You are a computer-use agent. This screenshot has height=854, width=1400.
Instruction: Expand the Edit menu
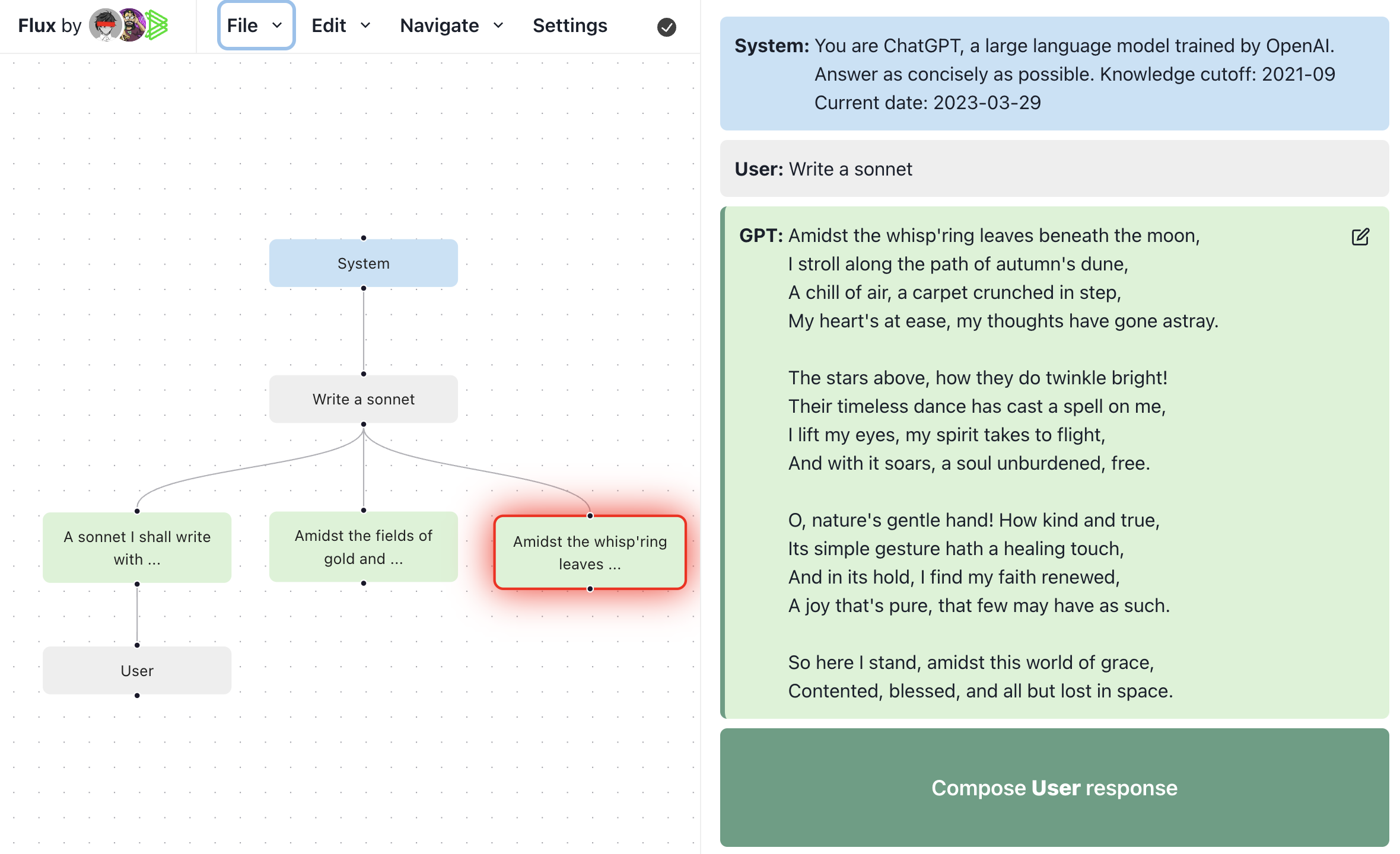(341, 26)
